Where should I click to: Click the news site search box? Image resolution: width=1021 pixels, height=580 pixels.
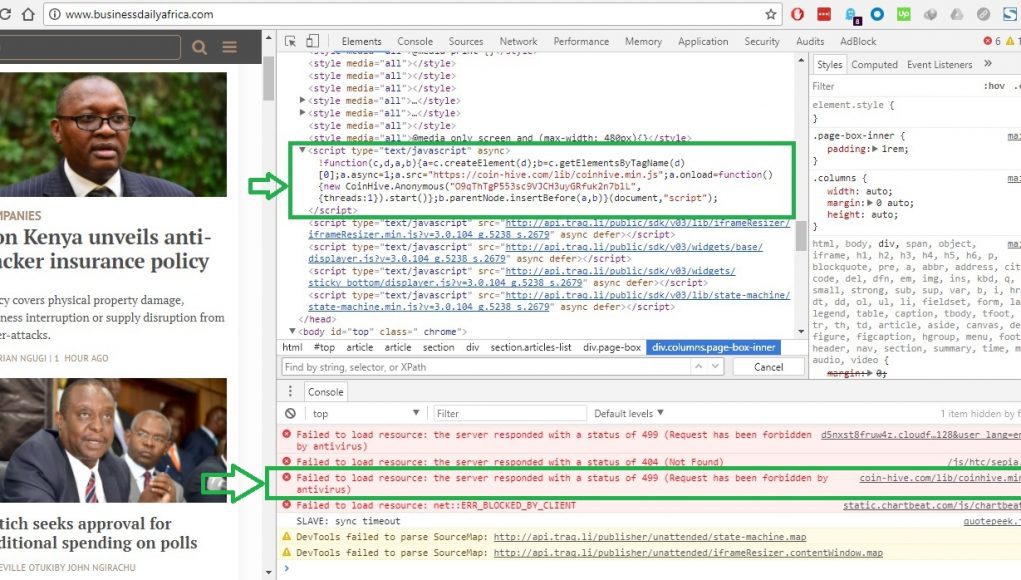click(x=89, y=47)
